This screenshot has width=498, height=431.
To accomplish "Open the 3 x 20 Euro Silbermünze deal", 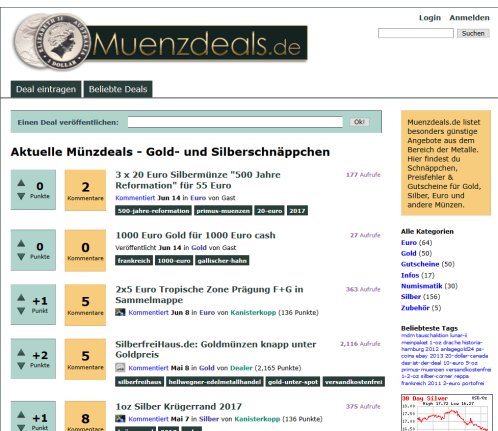I will point(198,180).
